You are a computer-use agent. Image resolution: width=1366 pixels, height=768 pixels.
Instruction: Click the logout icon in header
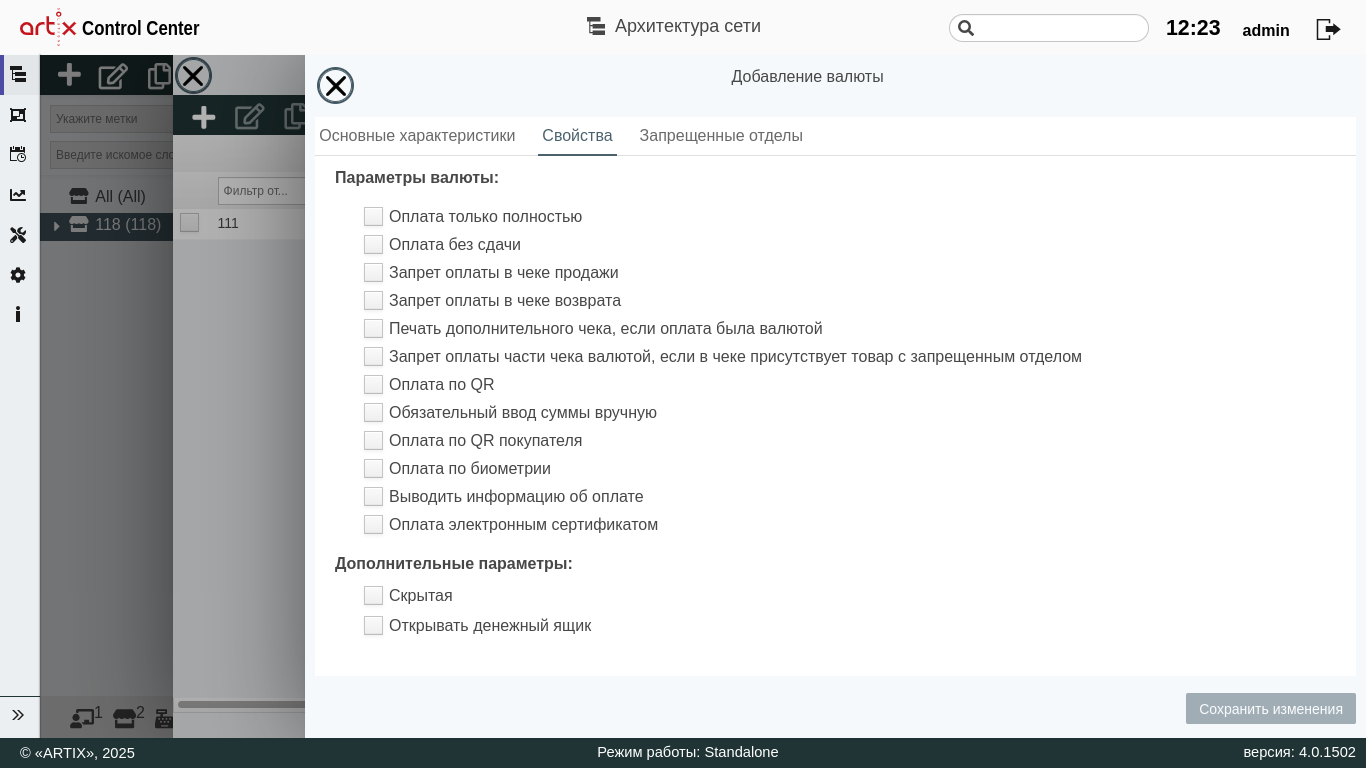click(x=1327, y=29)
